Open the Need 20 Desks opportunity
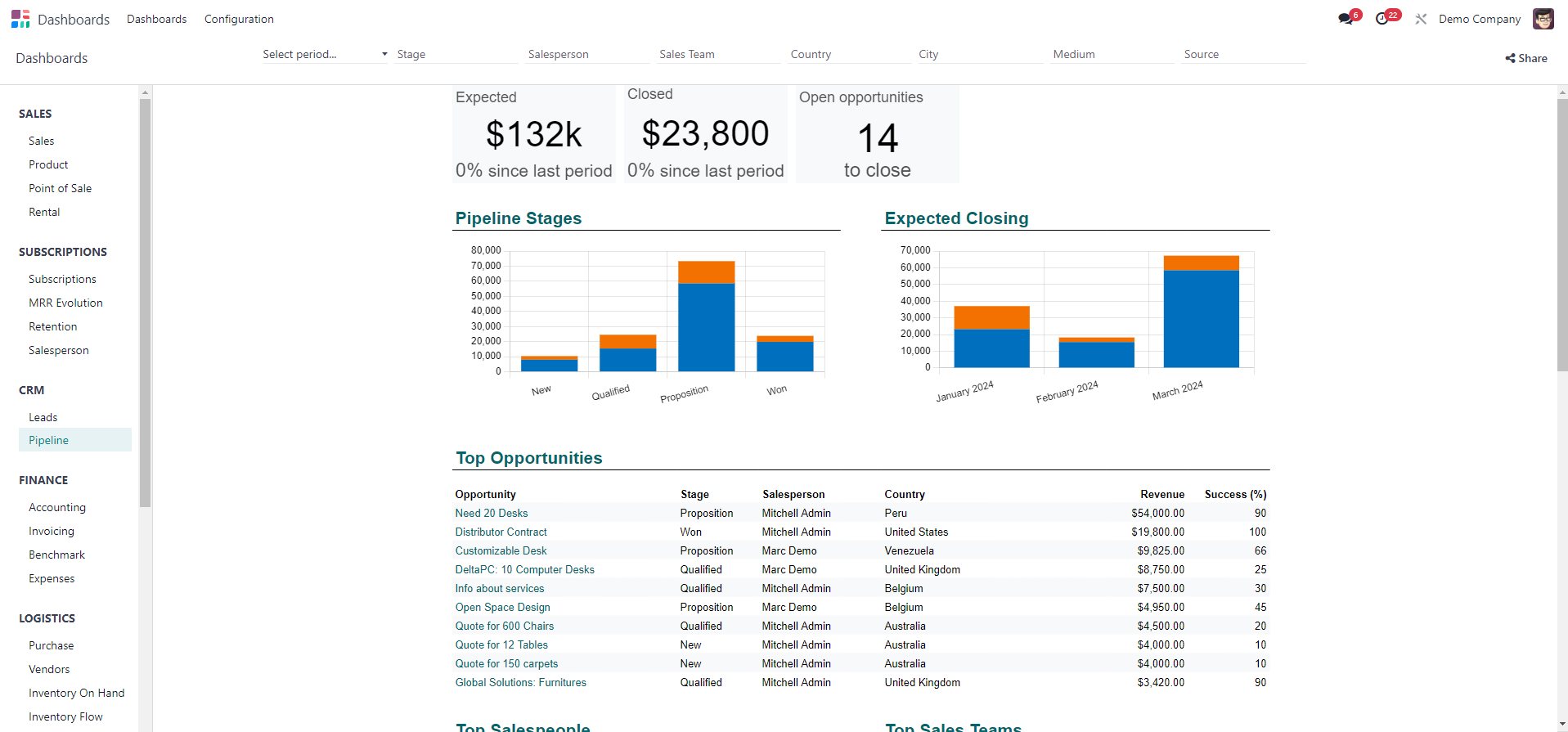The image size is (1568, 732). pos(492,513)
